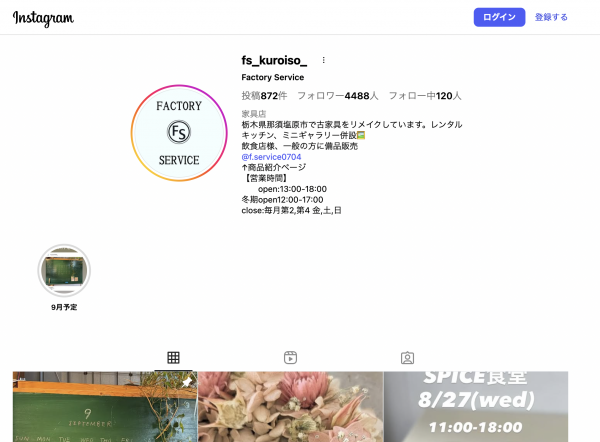Viewport: 600px width, 442px height.
Task: Open the 9月予定 story highlight
Action: 64,270
